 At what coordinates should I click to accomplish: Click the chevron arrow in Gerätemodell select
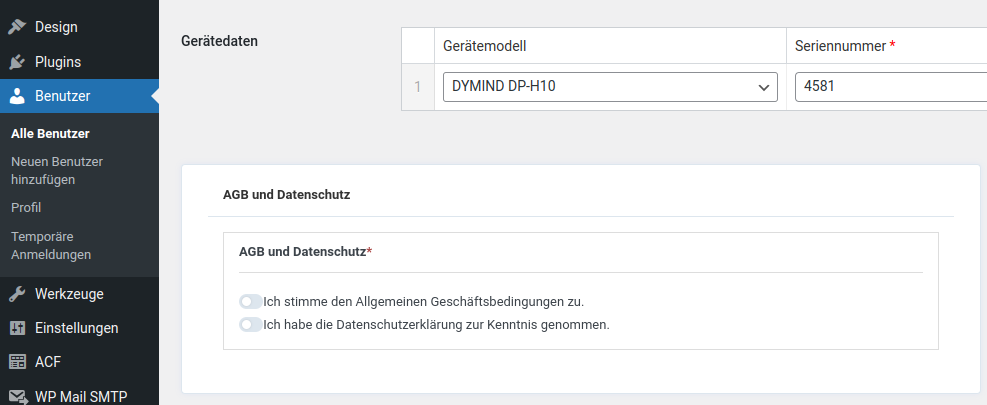pos(764,88)
